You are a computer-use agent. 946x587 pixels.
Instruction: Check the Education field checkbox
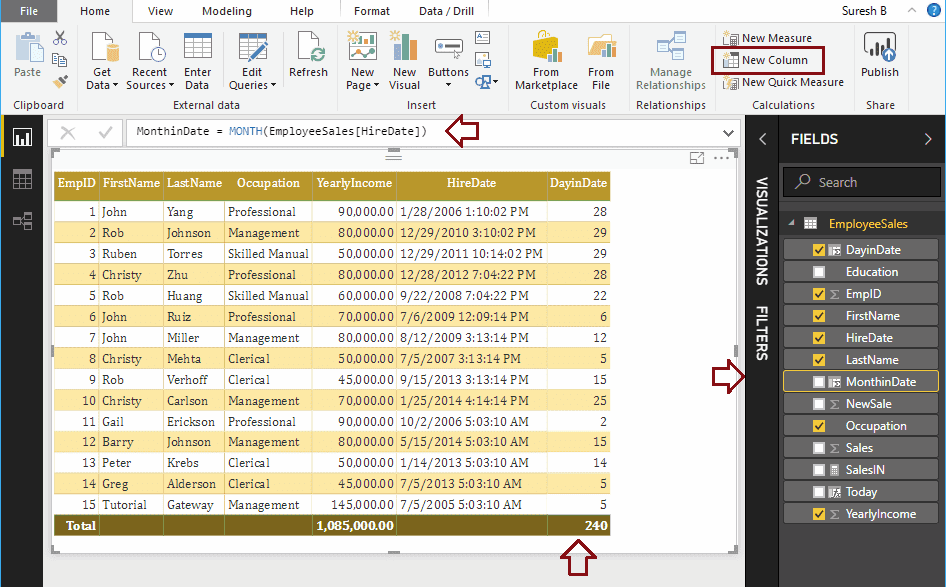pos(819,272)
